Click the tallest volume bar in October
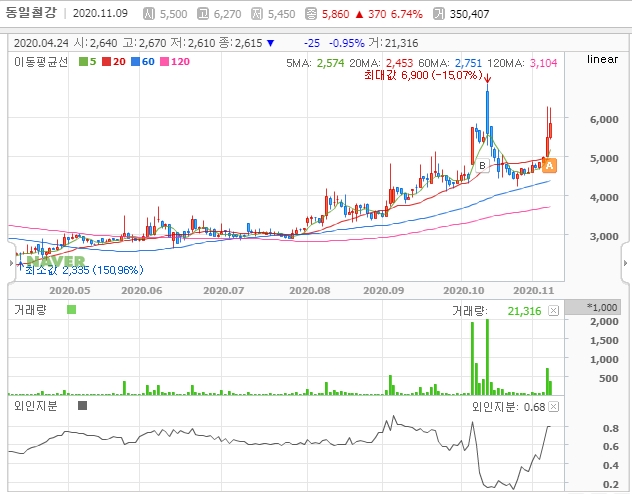632x494 pixels. 487,357
